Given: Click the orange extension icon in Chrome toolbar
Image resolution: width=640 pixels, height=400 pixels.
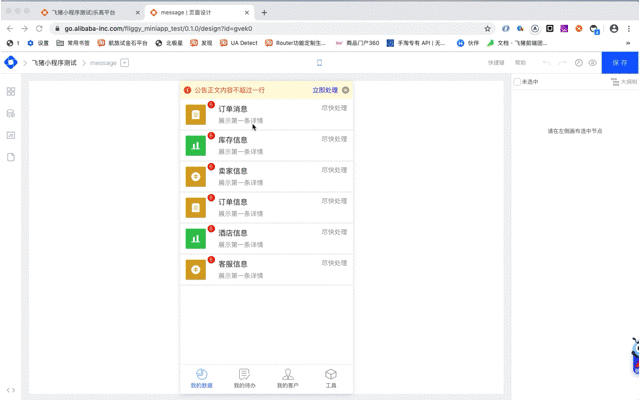Looking at the screenshot, I should pos(579,29).
